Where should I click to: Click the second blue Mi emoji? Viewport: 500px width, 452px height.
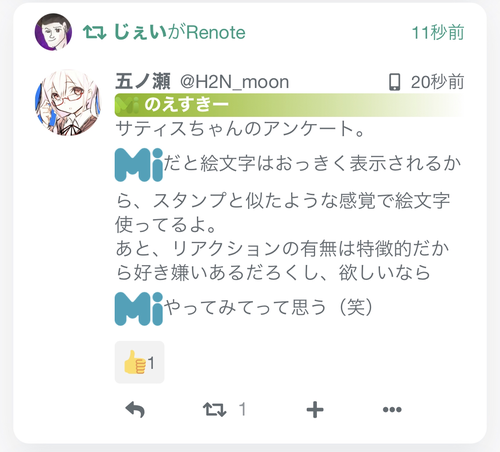point(139,309)
